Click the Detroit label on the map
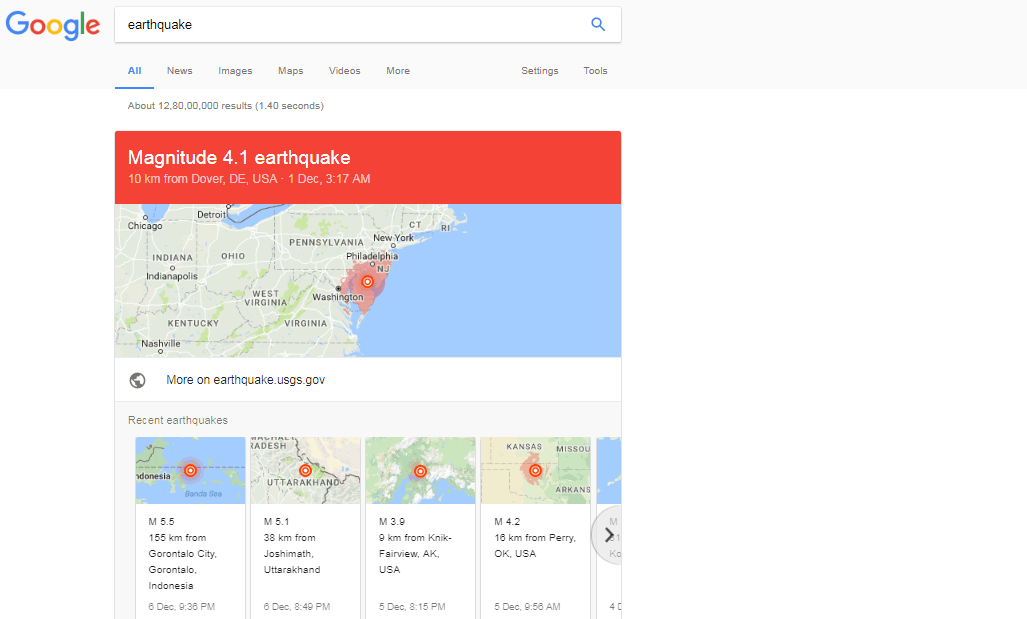1027x619 pixels. (x=211, y=214)
